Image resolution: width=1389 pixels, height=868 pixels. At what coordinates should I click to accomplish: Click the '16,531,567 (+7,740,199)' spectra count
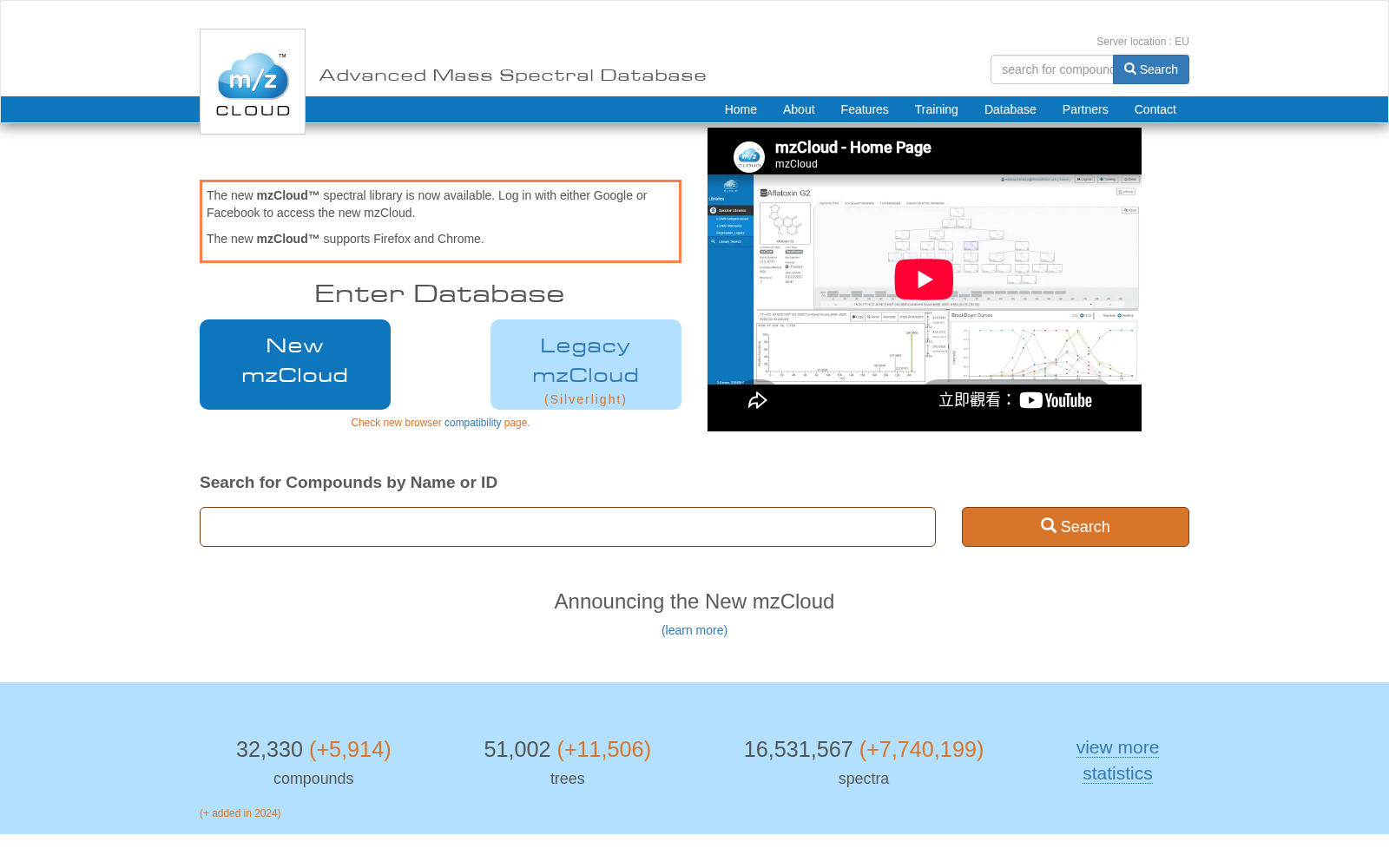[864, 749]
